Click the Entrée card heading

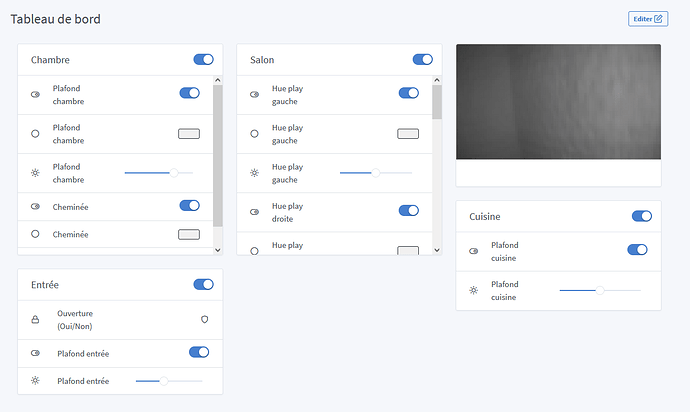(45, 285)
